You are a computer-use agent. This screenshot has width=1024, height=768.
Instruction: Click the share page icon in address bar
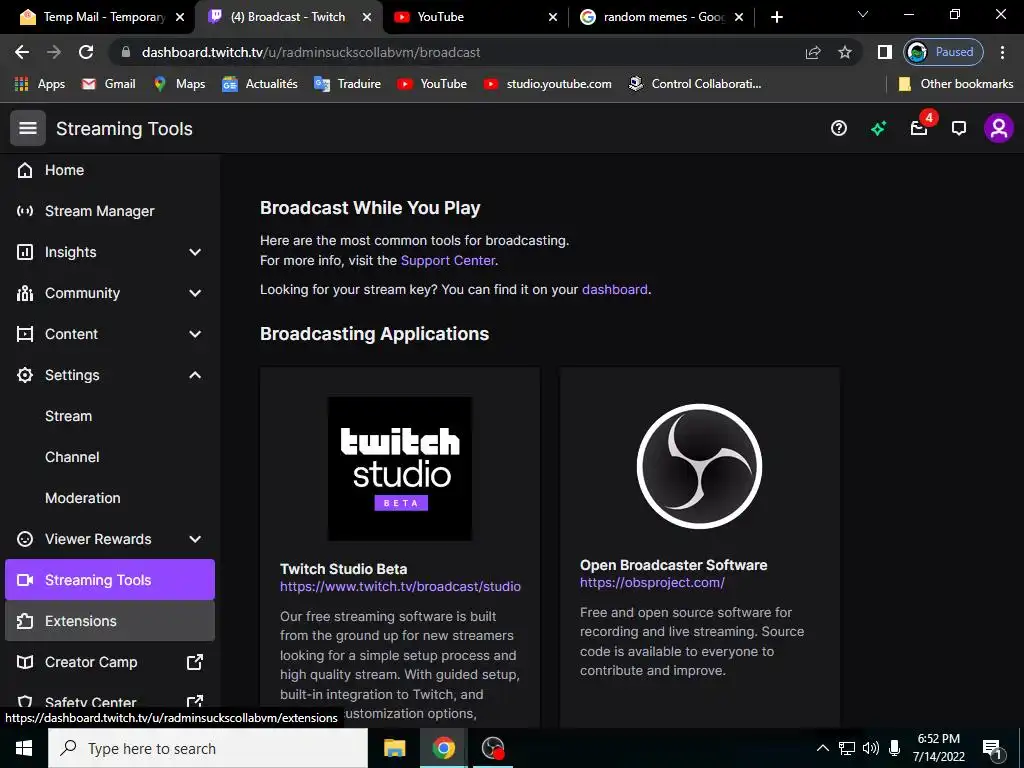pyautogui.click(x=813, y=52)
